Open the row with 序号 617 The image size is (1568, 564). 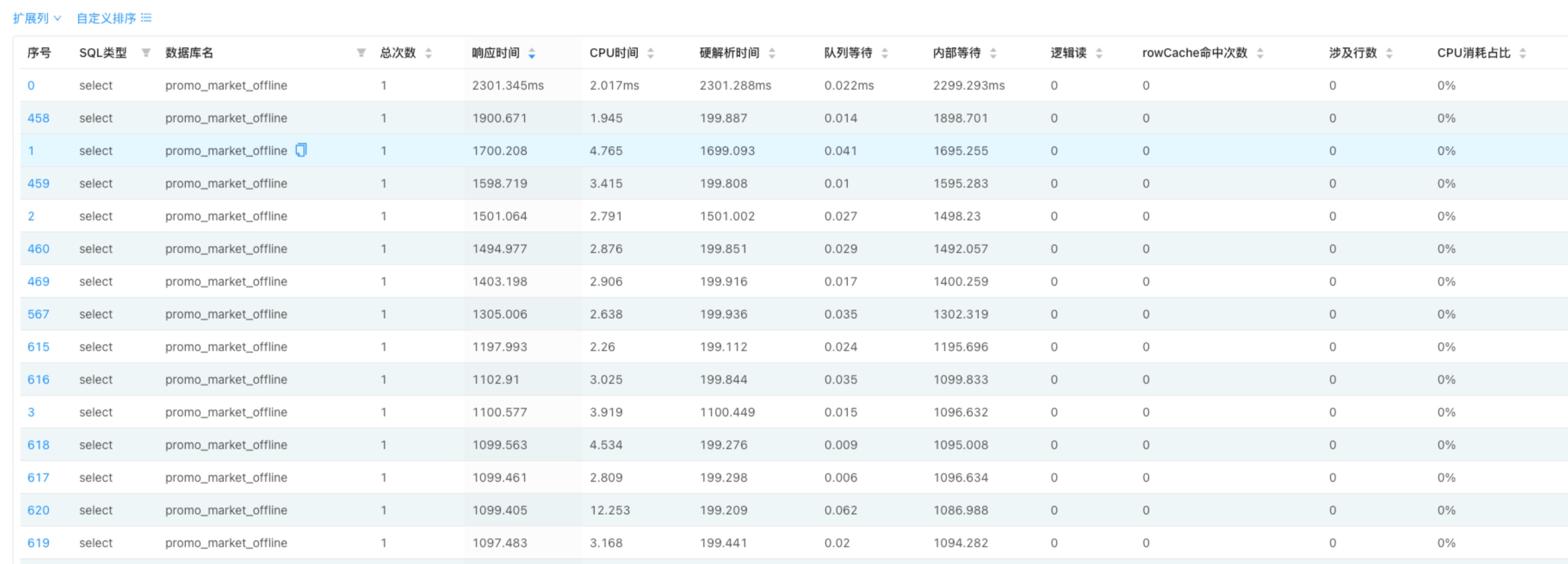tap(38, 477)
